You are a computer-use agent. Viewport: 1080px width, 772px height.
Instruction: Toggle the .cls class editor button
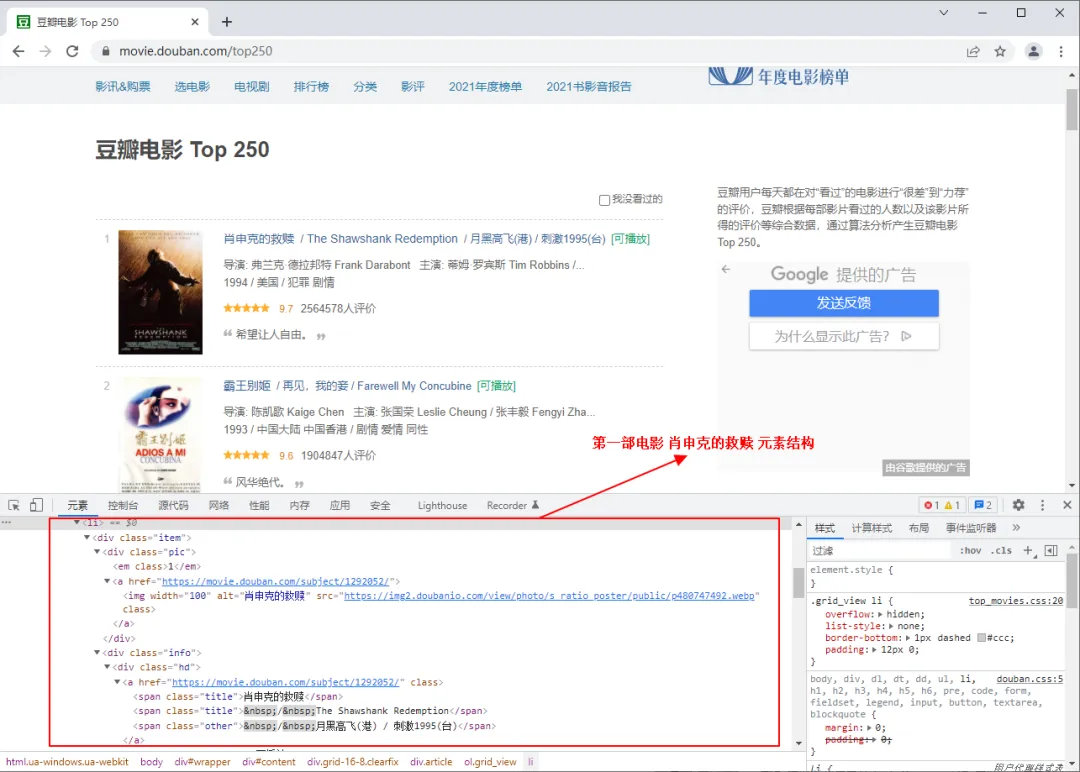pos(1001,550)
